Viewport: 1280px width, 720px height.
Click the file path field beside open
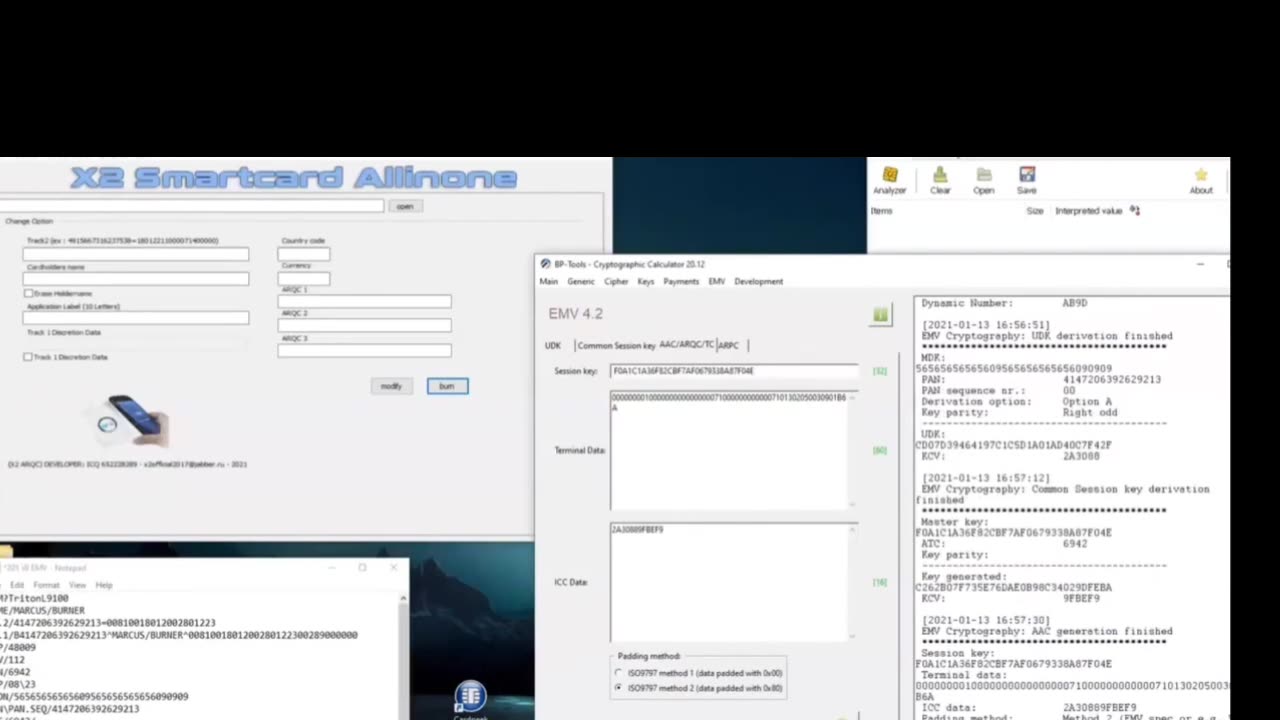[x=192, y=206]
